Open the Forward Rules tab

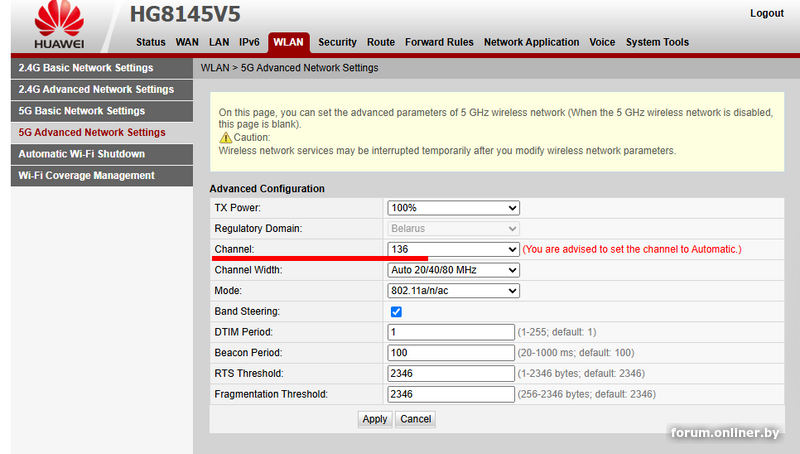(x=439, y=42)
